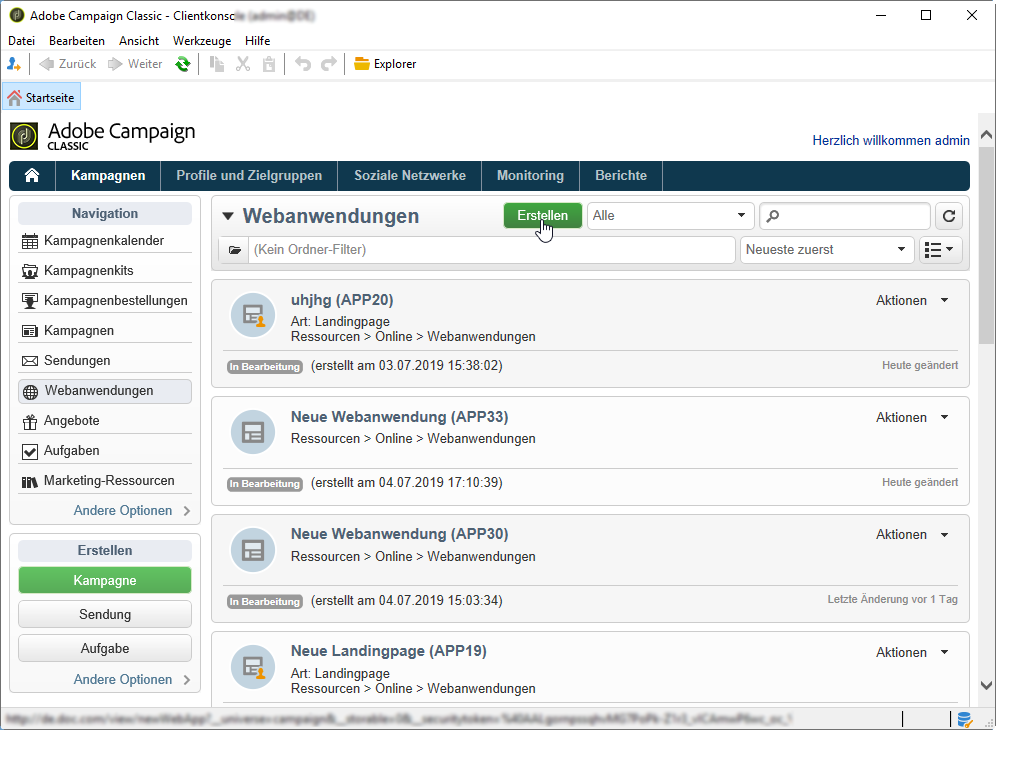Click the search input field
Viewport: 1021px width, 758px height.
pyautogui.click(x=845, y=216)
